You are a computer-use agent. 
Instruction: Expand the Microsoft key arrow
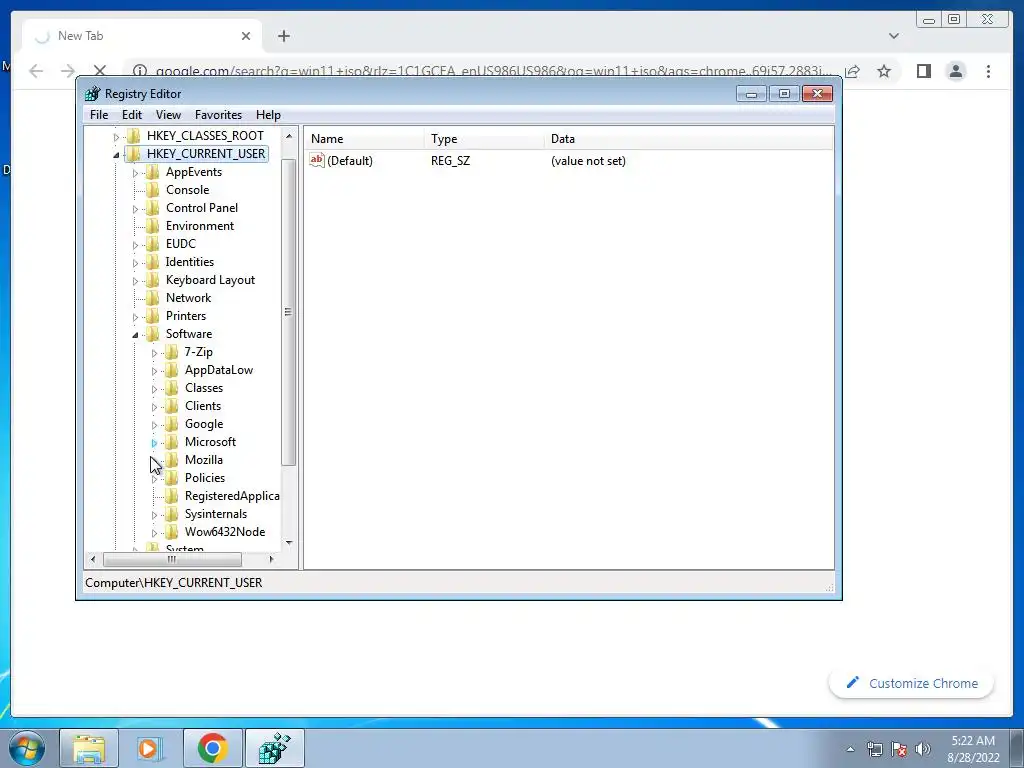pos(154,443)
